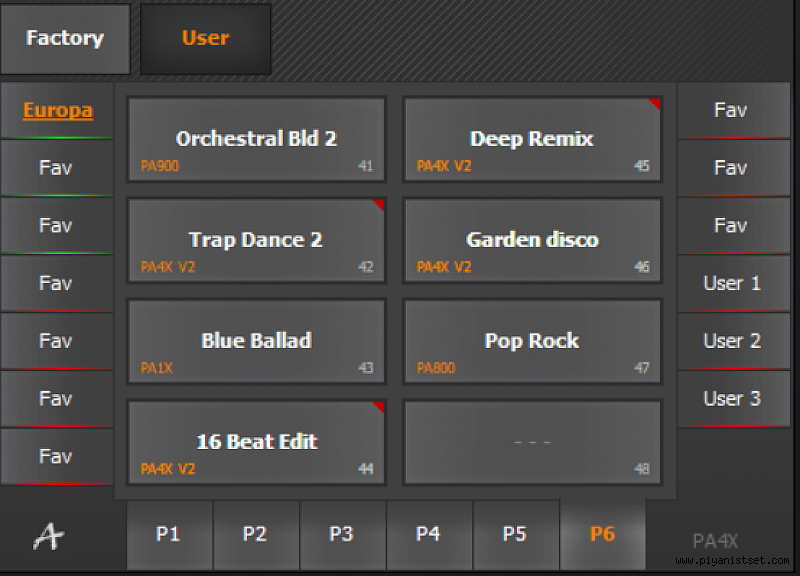The width and height of the screenshot is (800, 576).
Task: Select the Fav bank just above the A icon
Action: 57,456
